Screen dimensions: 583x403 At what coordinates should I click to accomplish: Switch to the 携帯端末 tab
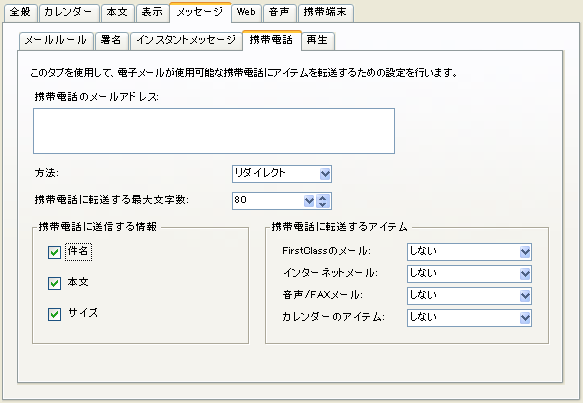[325, 13]
